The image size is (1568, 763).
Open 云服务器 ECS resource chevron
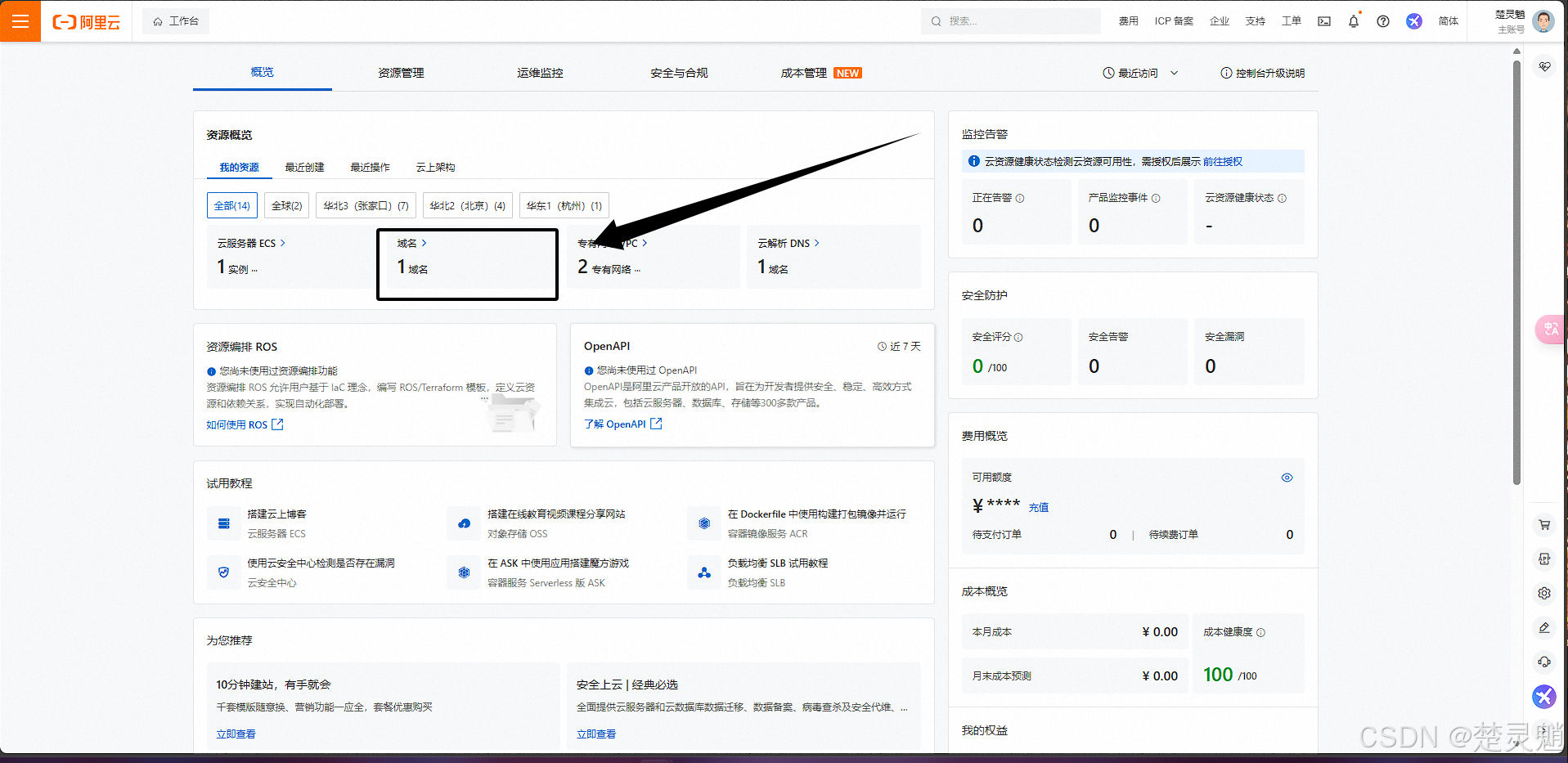[x=283, y=243]
